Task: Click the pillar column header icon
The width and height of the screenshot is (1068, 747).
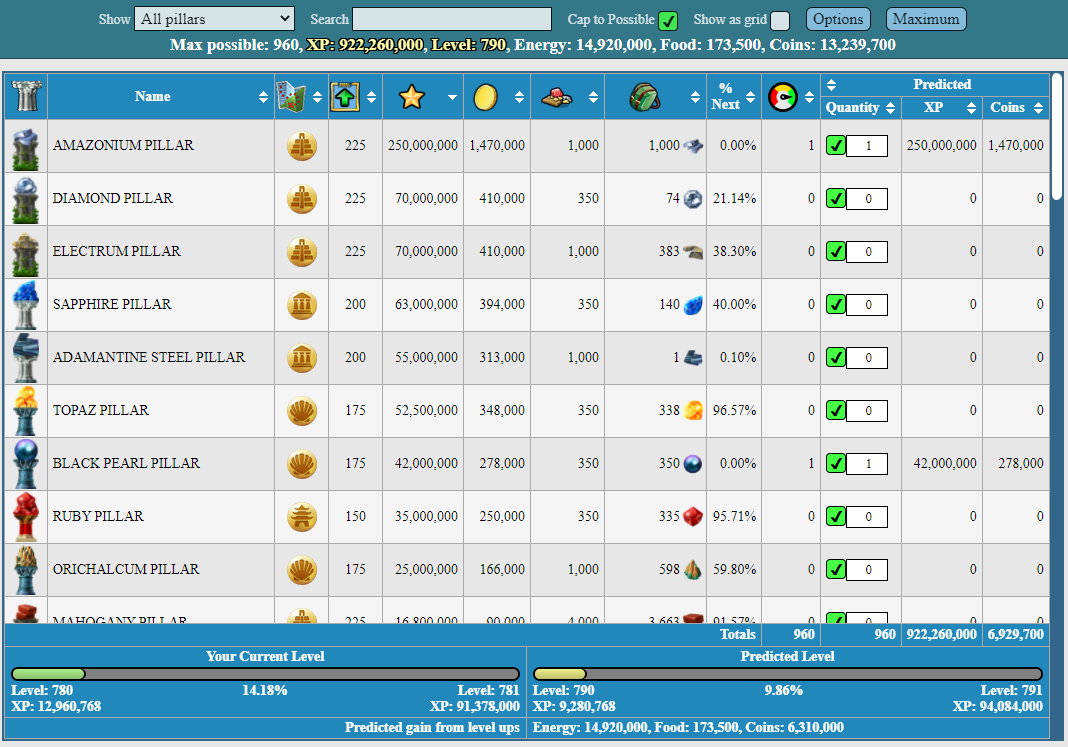Action: (26, 96)
